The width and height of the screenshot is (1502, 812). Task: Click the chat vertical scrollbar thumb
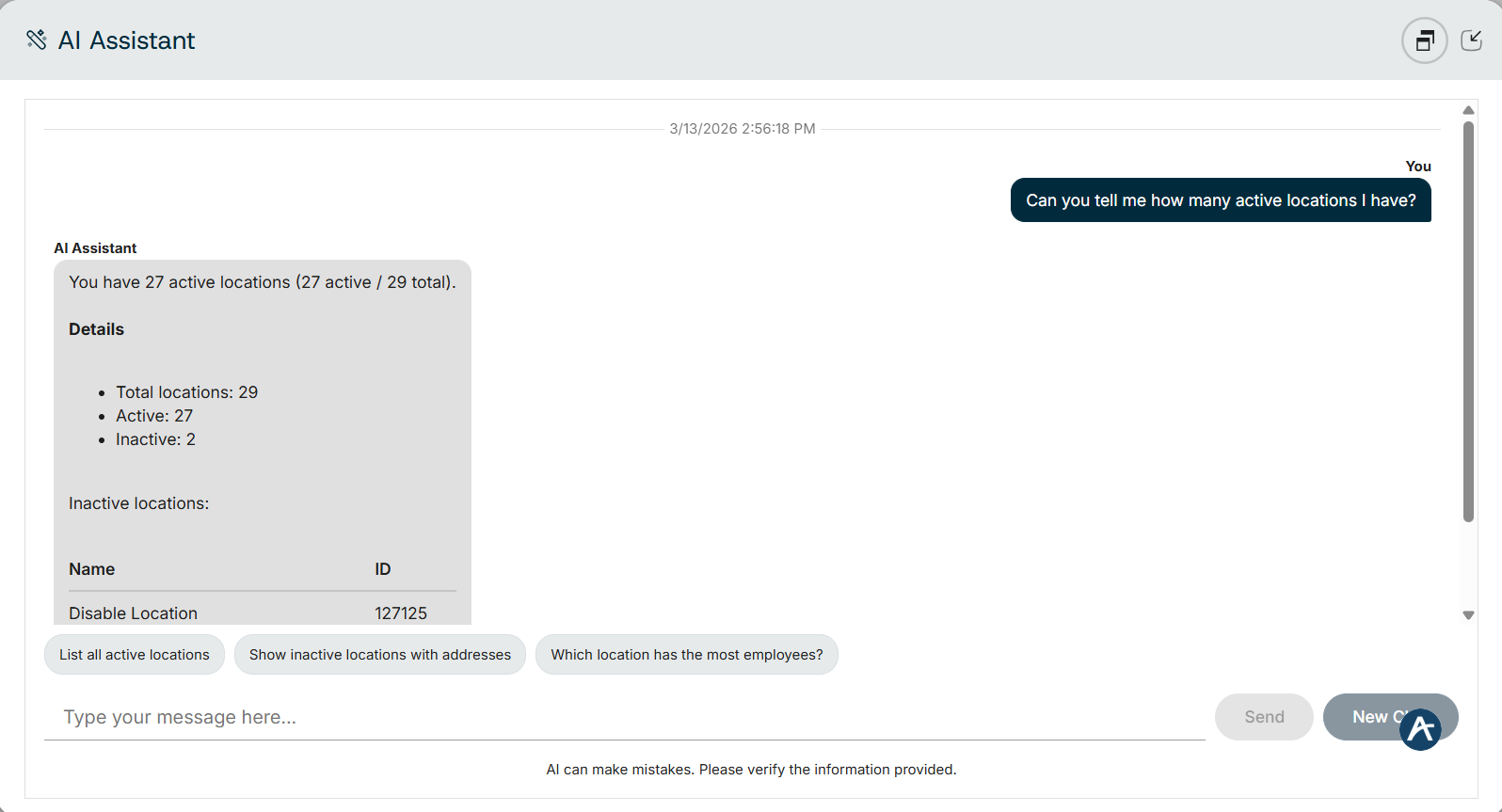[1468, 322]
